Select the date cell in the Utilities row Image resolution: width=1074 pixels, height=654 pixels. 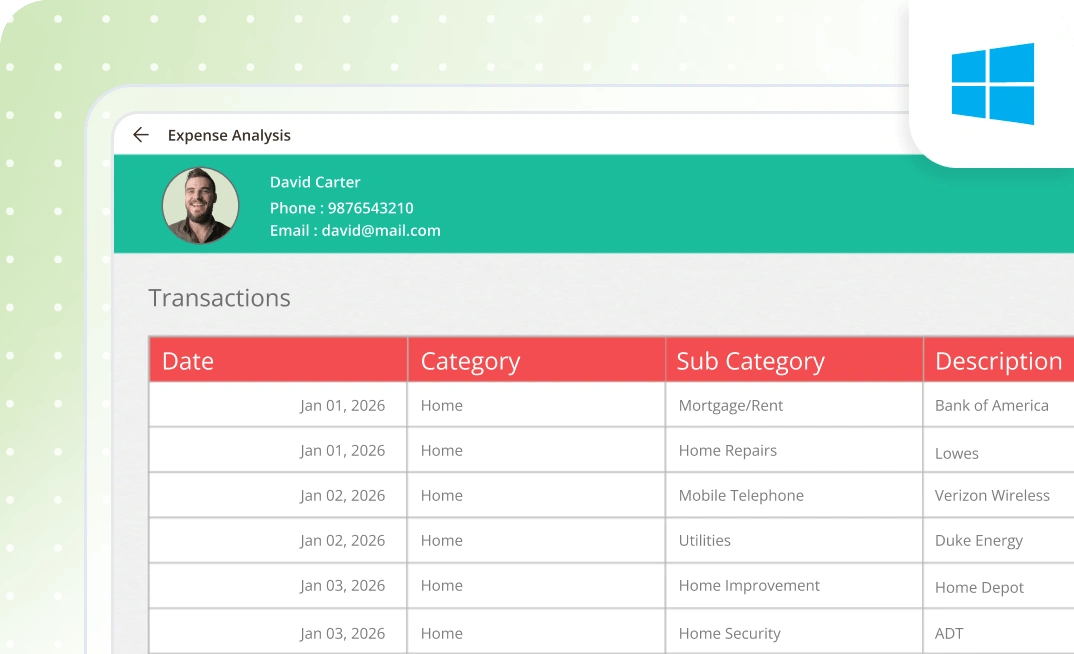coord(278,540)
